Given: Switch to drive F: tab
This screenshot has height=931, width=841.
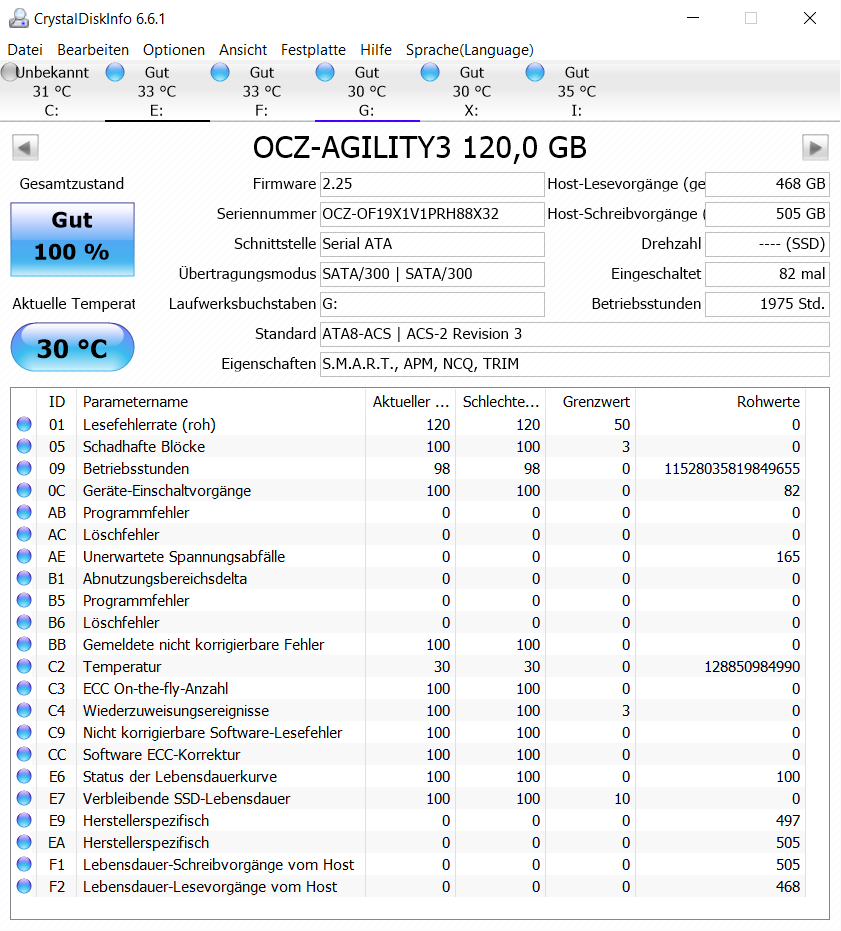Looking at the screenshot, I should [x=262, y=91].
